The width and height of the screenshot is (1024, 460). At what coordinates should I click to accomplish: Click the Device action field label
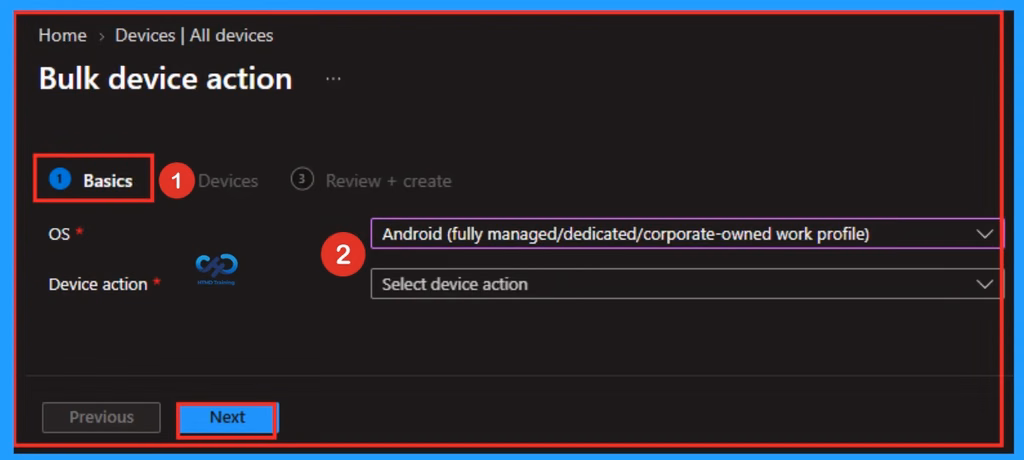coord(98,284)
